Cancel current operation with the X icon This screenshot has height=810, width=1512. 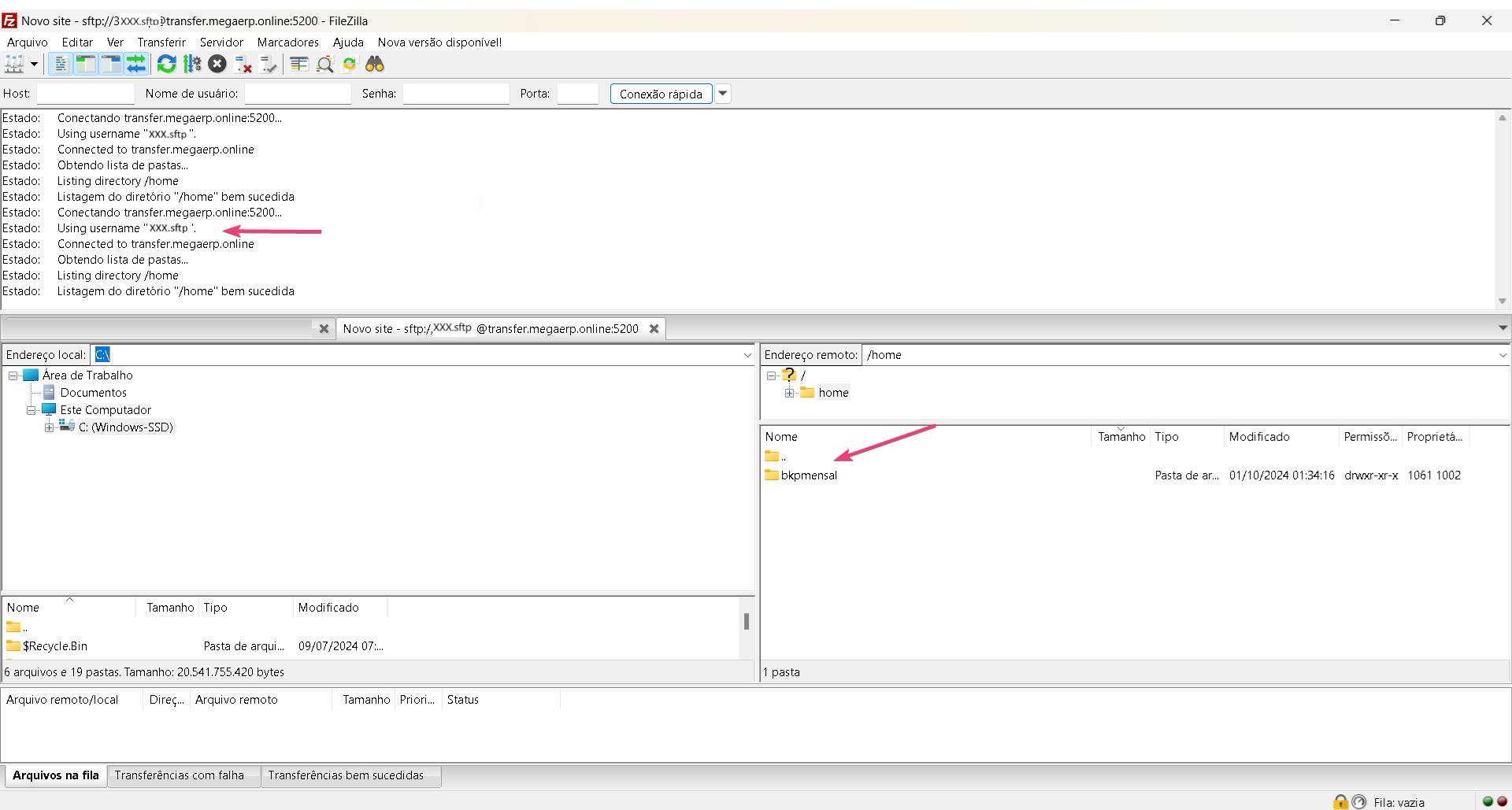(x=217, y=65)
